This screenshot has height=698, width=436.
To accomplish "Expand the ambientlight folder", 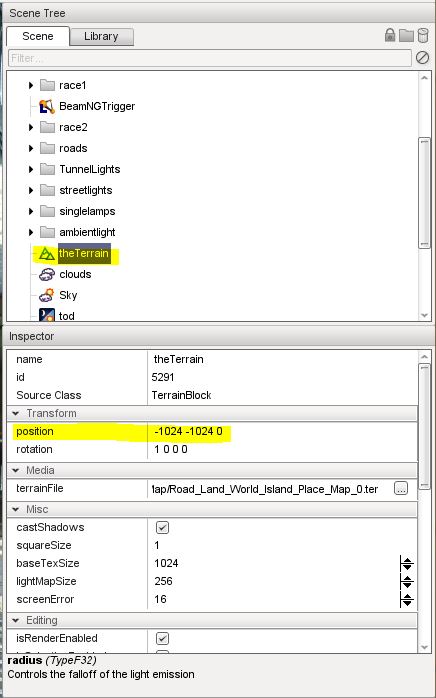I will click(31, 232).
